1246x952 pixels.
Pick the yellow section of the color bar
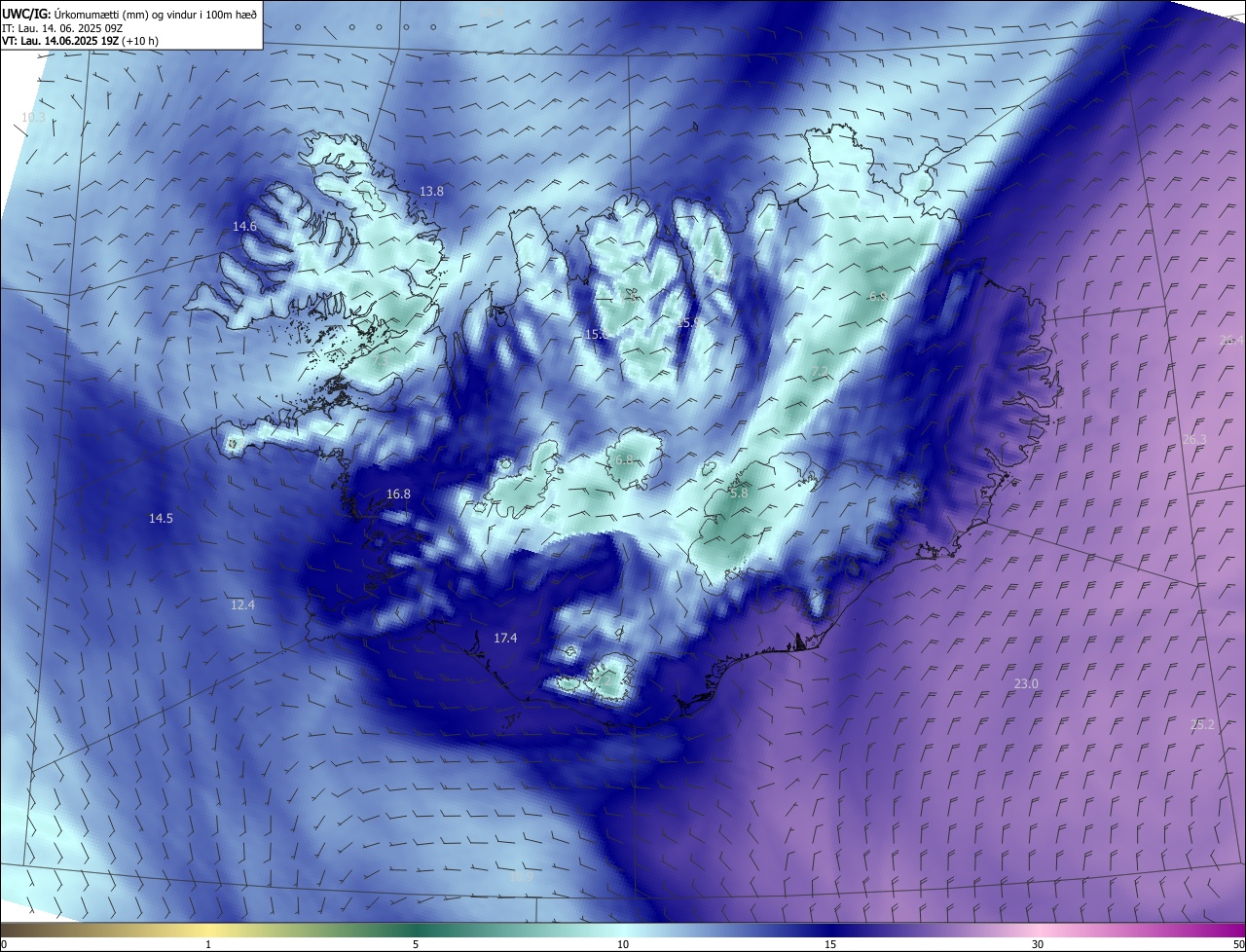[209, 930]
